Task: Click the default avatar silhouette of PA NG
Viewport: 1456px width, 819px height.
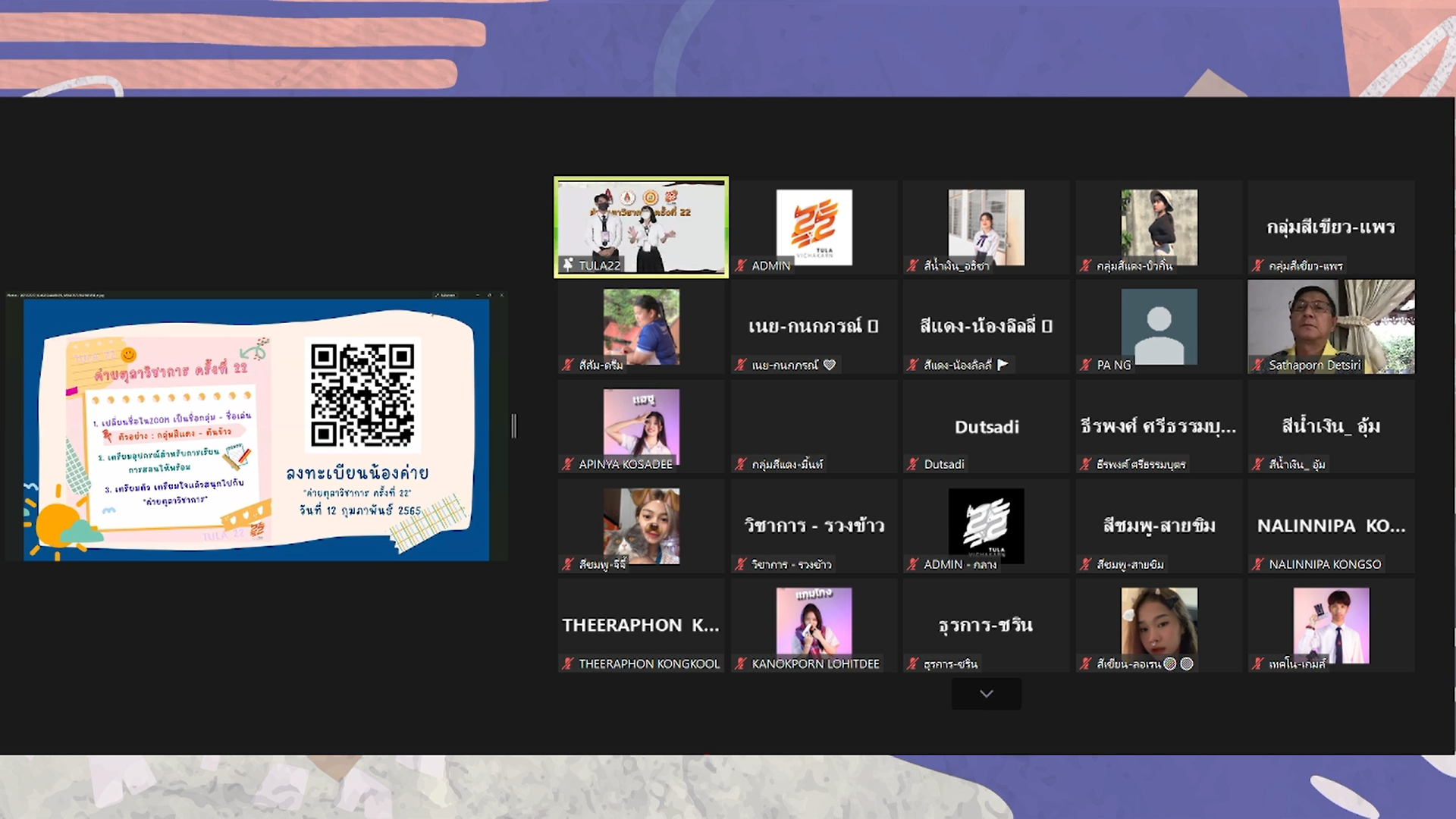Action: [x=1159, y=326]
